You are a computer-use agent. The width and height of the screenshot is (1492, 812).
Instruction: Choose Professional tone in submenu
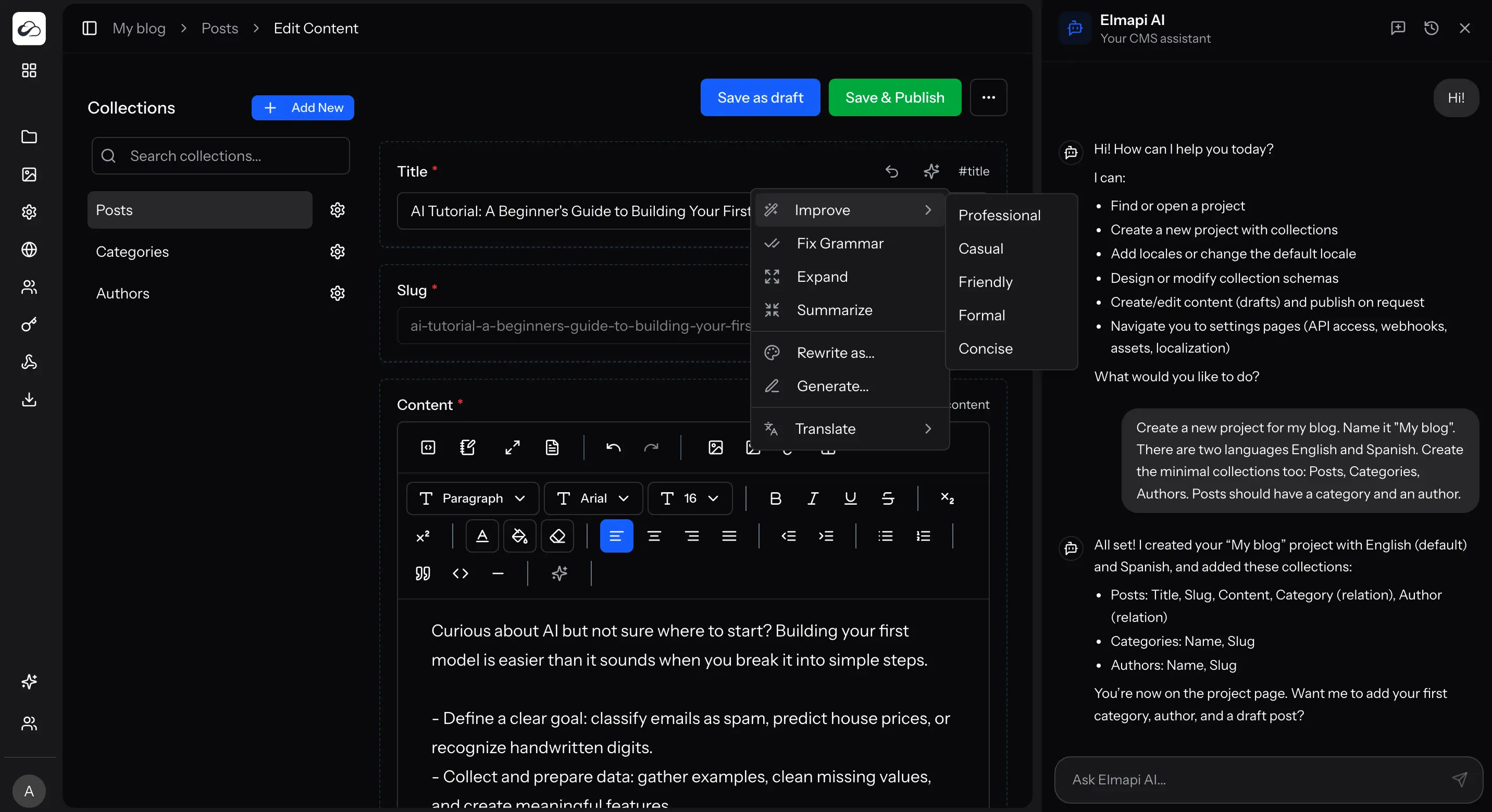[x=1011, y=215]
